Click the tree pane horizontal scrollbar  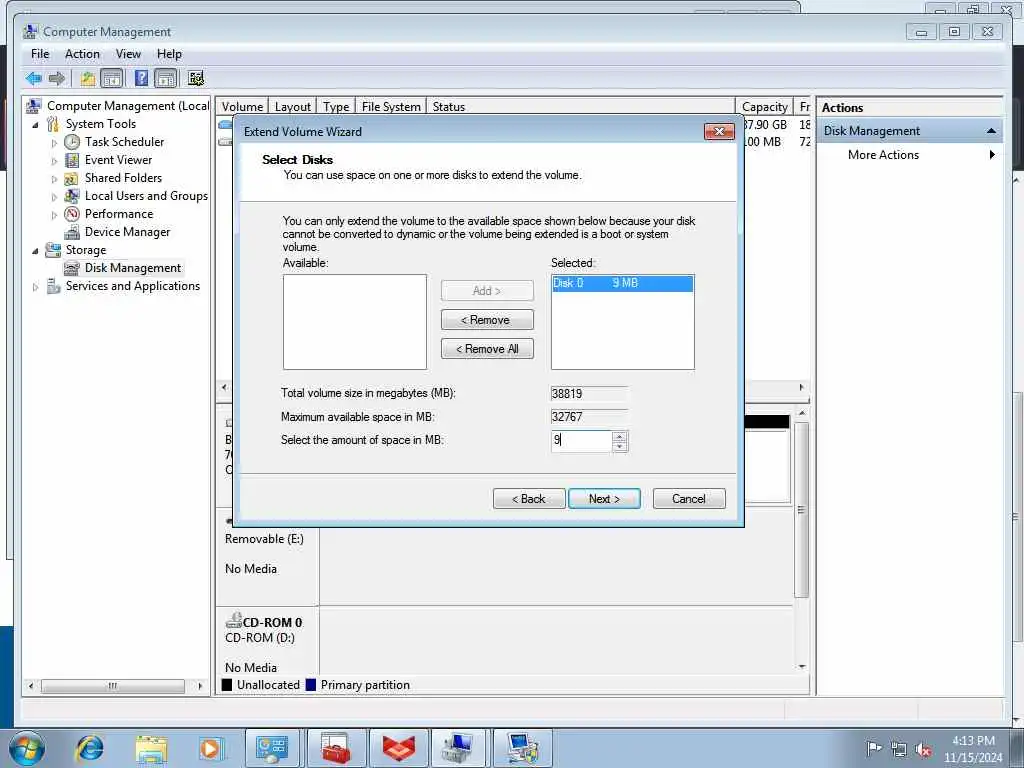coord(112,686)
